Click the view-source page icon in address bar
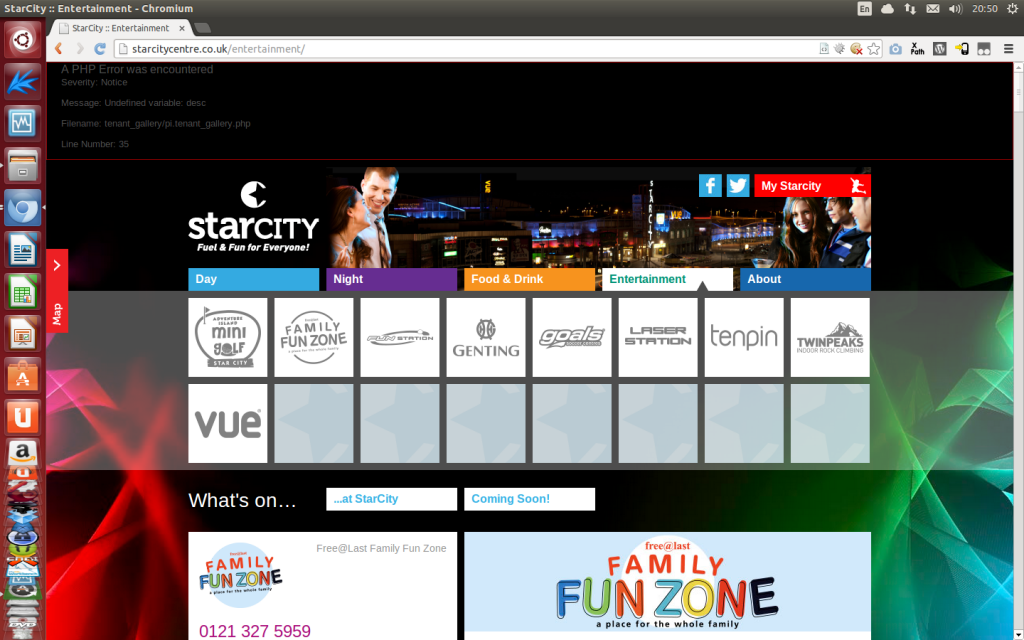 824,49
